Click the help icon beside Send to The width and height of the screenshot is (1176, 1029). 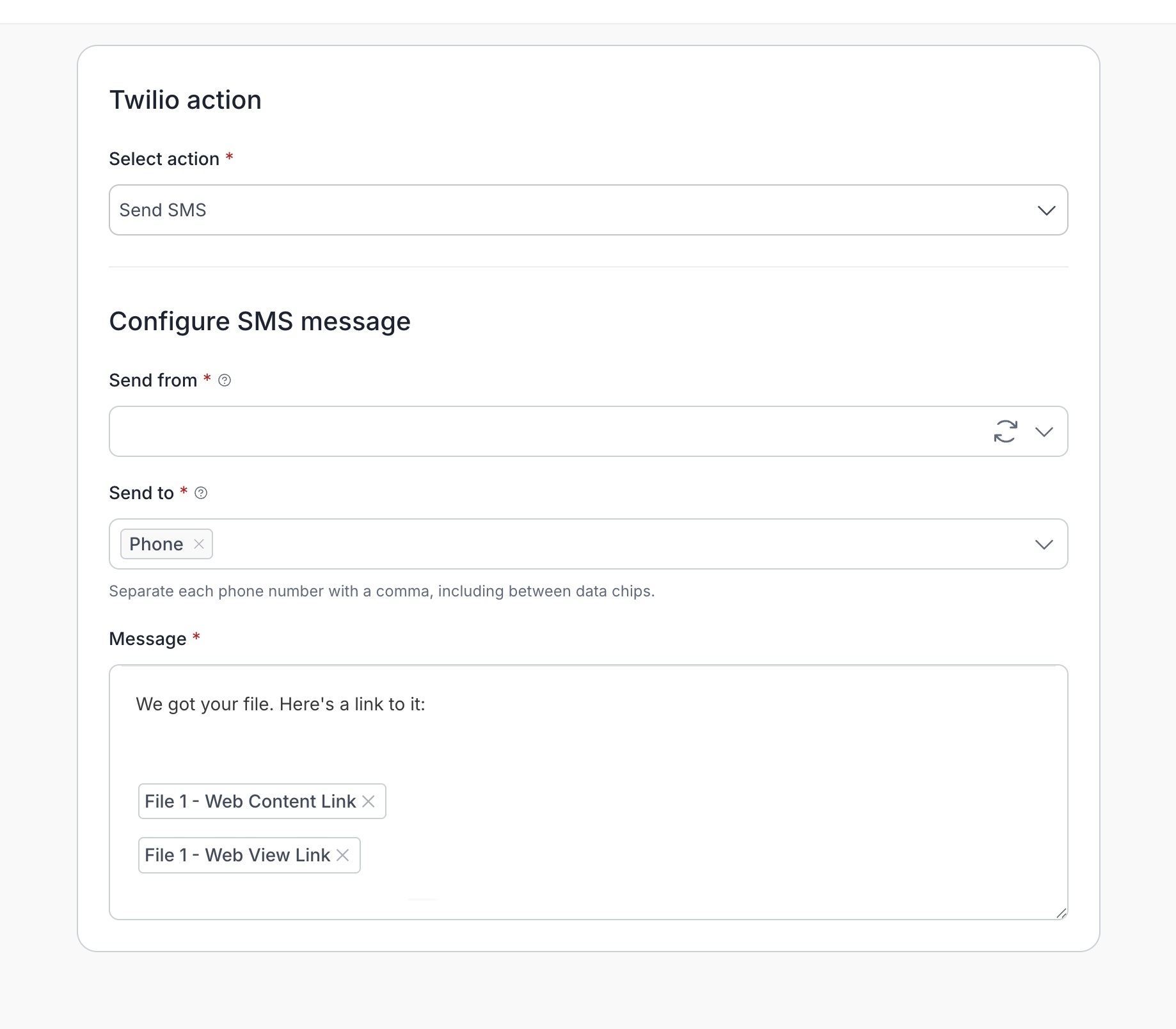coord(201,493)
